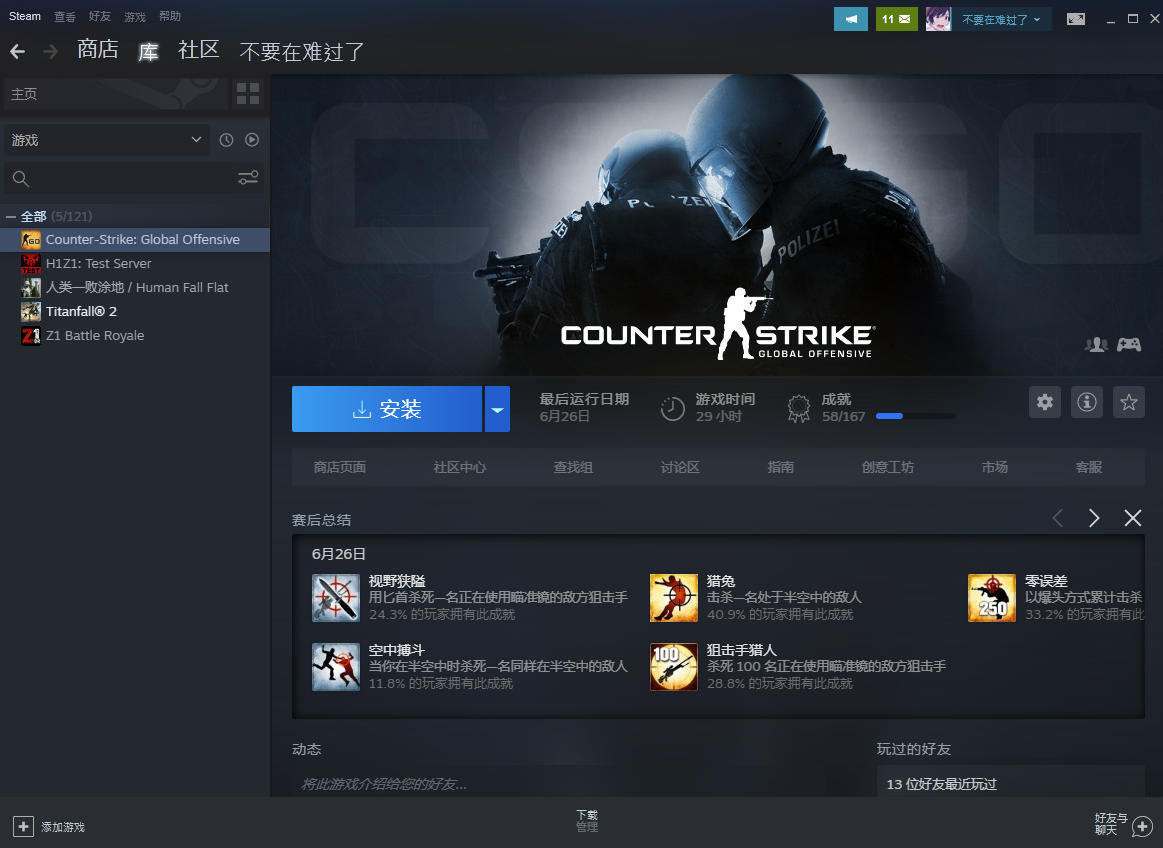Open the 查看 menu
Image resolution: width=1163 pixels, height=848 pixels.
(x=65, y=16)
